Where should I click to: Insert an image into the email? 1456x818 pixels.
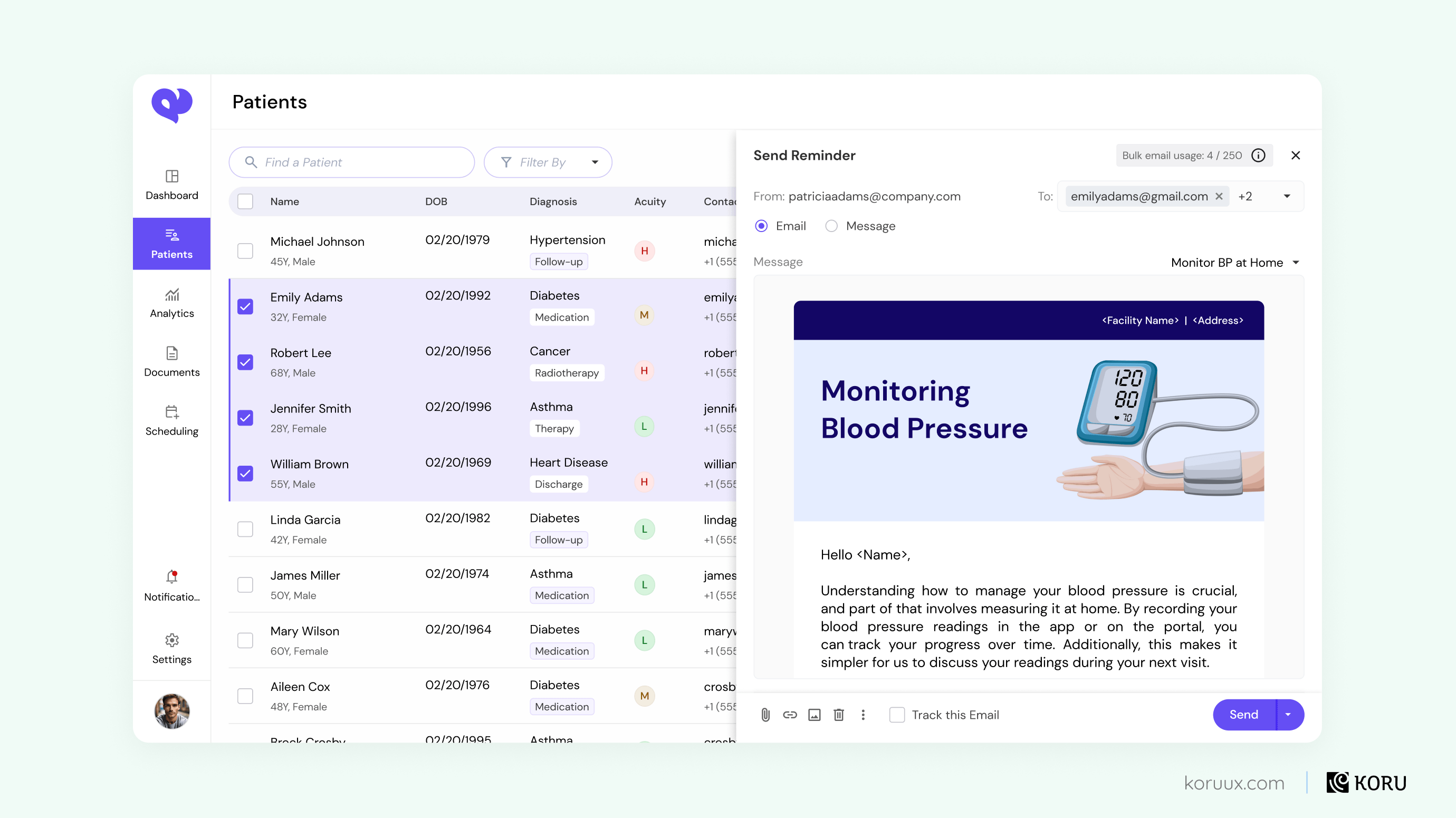pyautogui.click(x=815, y=715)
